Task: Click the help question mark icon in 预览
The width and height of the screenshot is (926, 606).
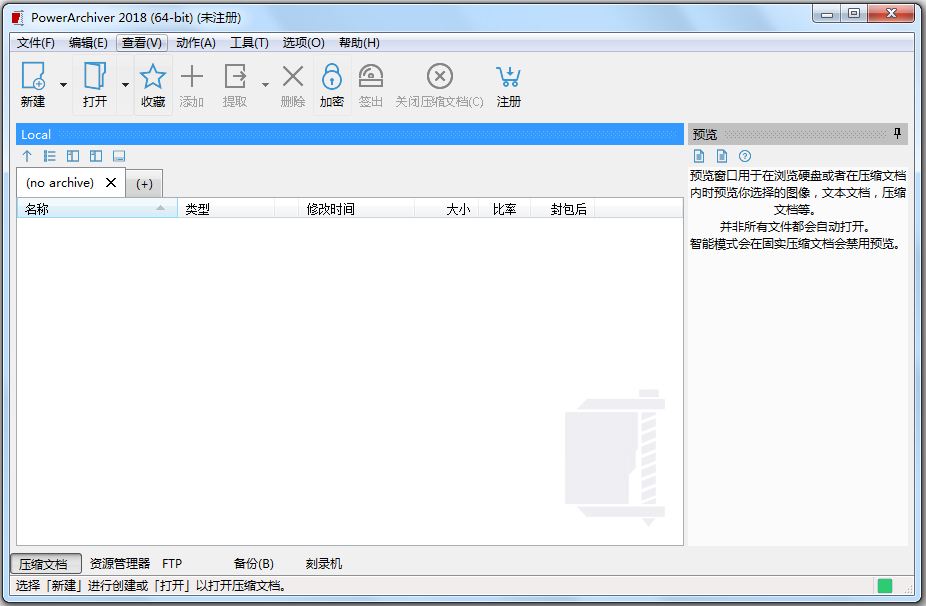Action: point(745,156)
